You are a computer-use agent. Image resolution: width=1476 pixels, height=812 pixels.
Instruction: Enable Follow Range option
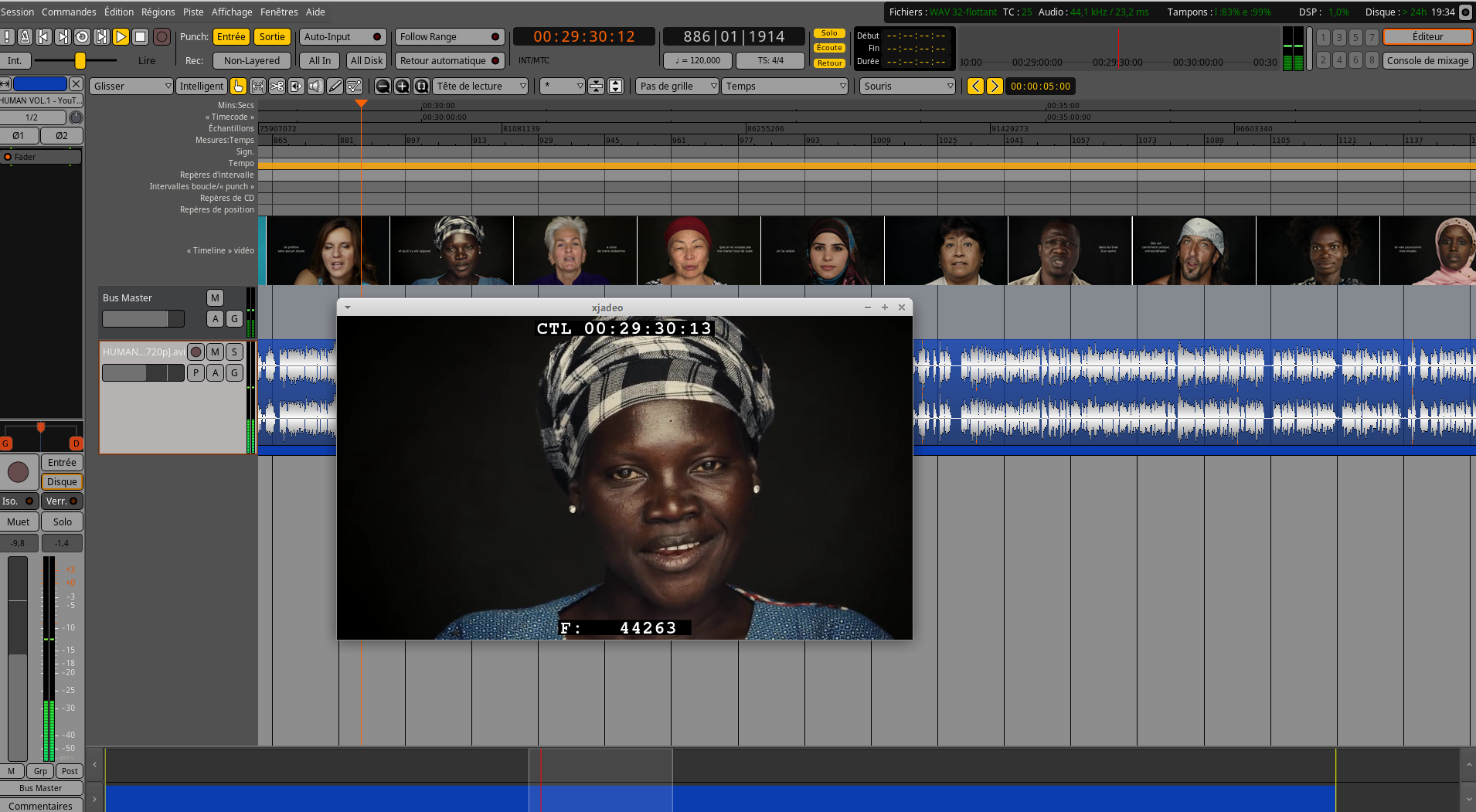[x=449, y=37]
